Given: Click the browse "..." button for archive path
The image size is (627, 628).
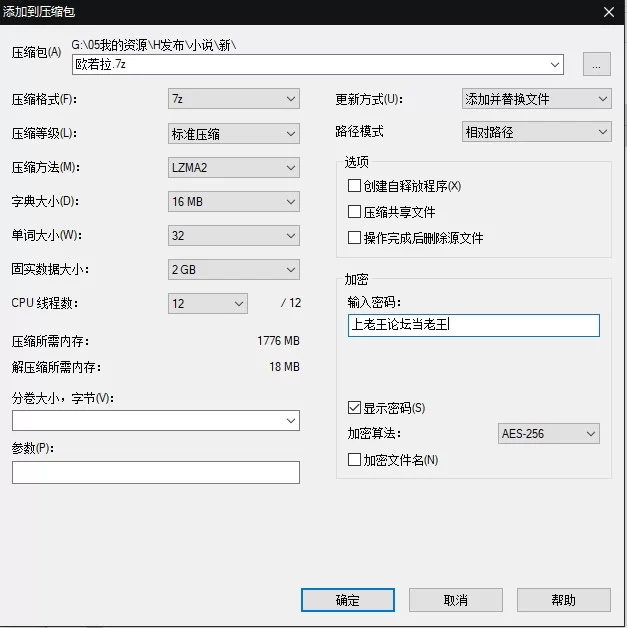Looking at the screenshot, I should (x=596, y=64).
